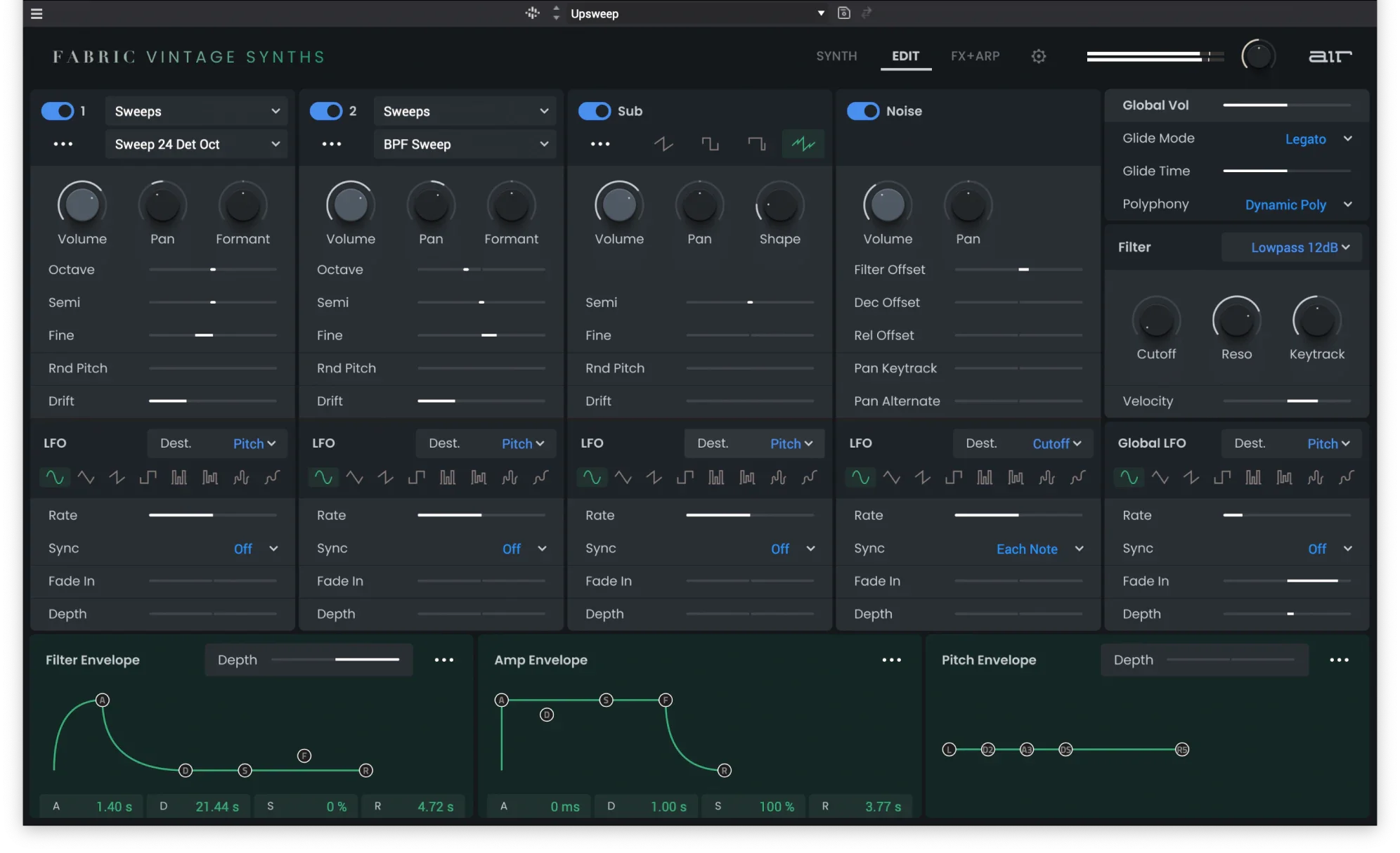Click the preset up/down stepper arrows
Viewport: 1400px width, 853px height.
click(x=556, y=13)
